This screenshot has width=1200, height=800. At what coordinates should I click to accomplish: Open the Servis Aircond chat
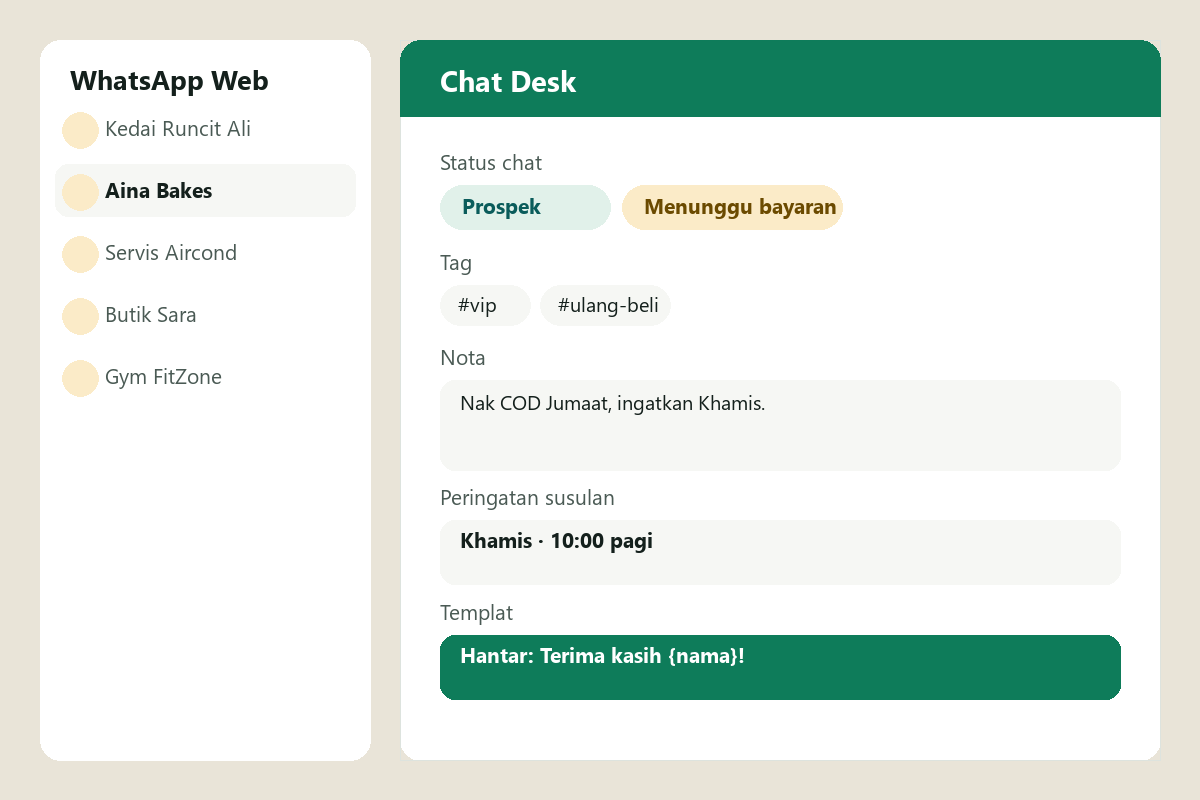tap(205, 253)
